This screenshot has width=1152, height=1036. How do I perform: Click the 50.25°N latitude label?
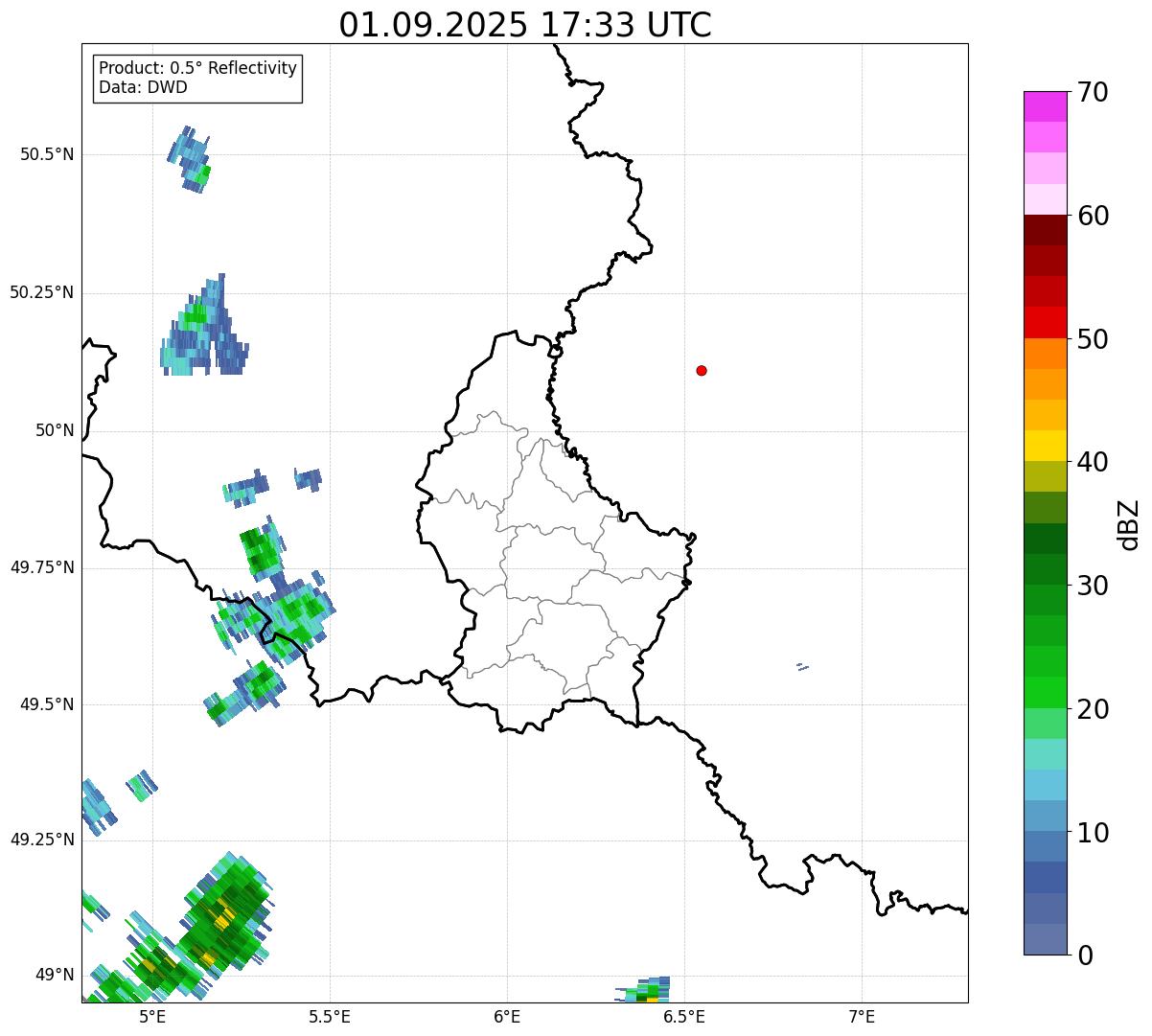pyautogui.click(x=42, y=292)
